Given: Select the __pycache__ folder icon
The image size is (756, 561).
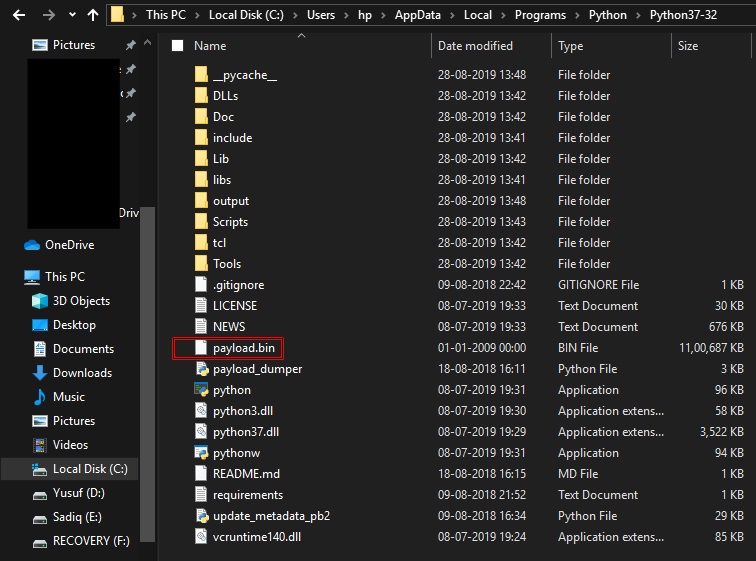Looking at the screenshot, I should pyautogui.click(x=202, y=75).
